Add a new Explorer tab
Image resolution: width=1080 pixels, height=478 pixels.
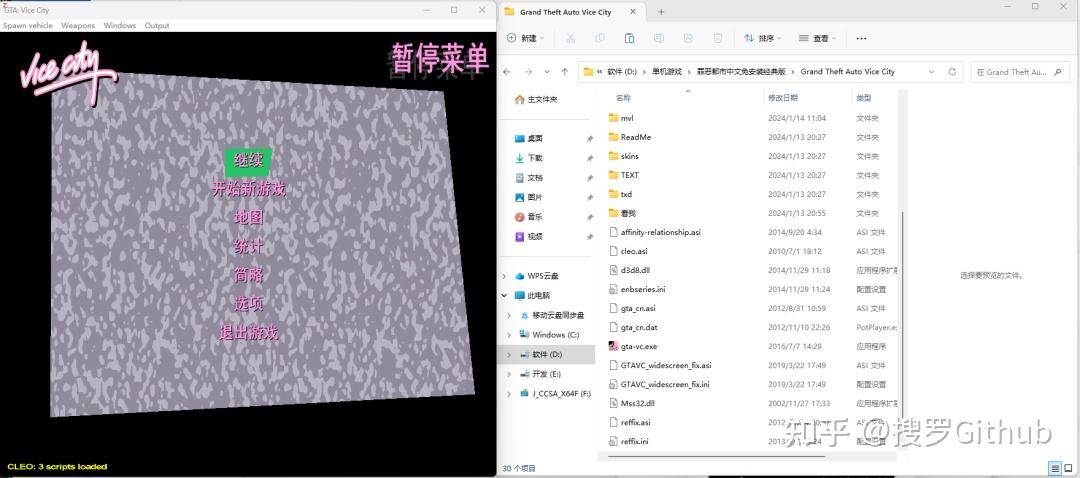point(661,12)
